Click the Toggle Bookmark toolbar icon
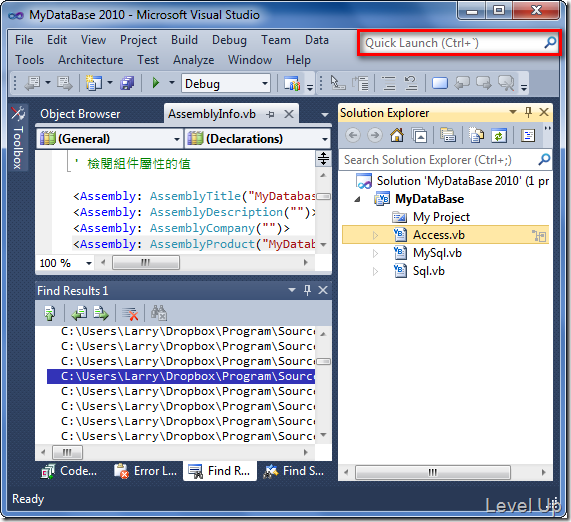 pos(440,83)
